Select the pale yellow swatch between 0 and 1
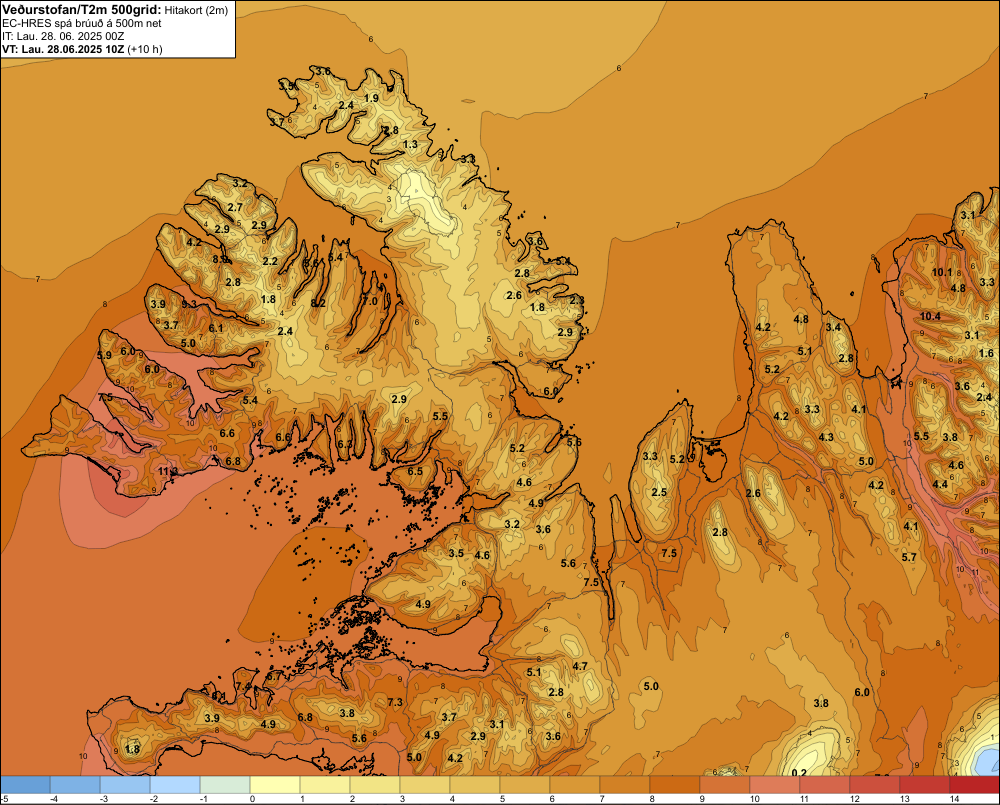Viewport: 1000px width, 805px height. (274, 785)
